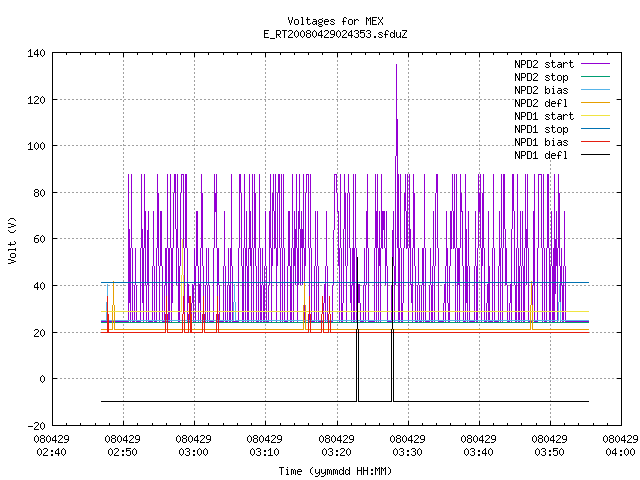Click the x-axis tick label 04:00
The width and height of the screenshot is (640, 480).
[x=620, y=452]
